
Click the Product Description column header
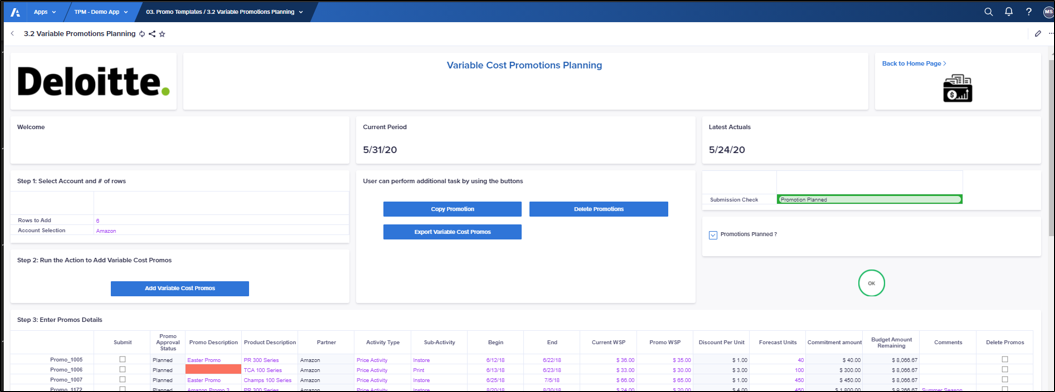pyautogui.click(x=269, y=342)
